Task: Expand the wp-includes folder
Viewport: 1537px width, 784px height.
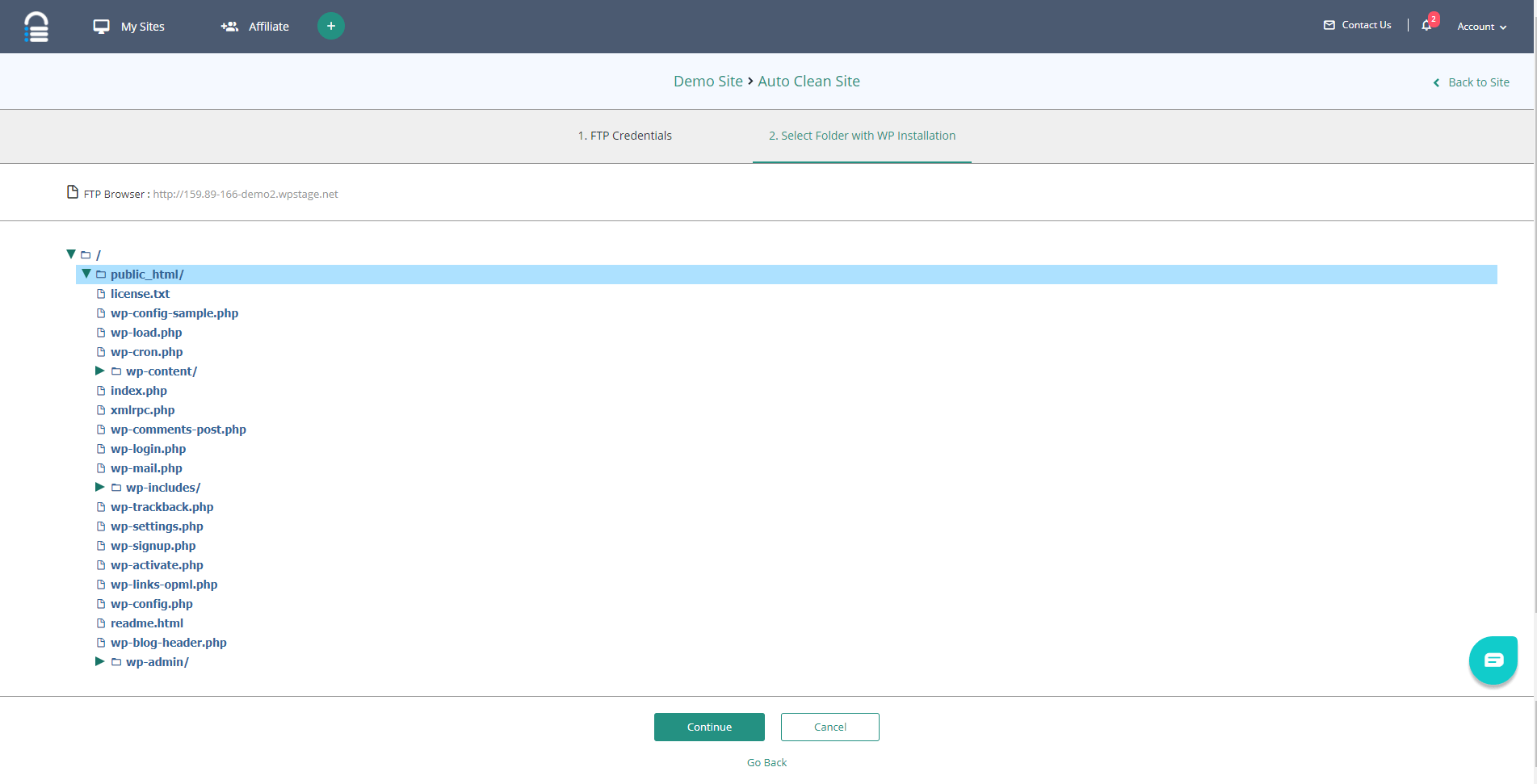Action: pyautogui.click(x=100, y=487)
